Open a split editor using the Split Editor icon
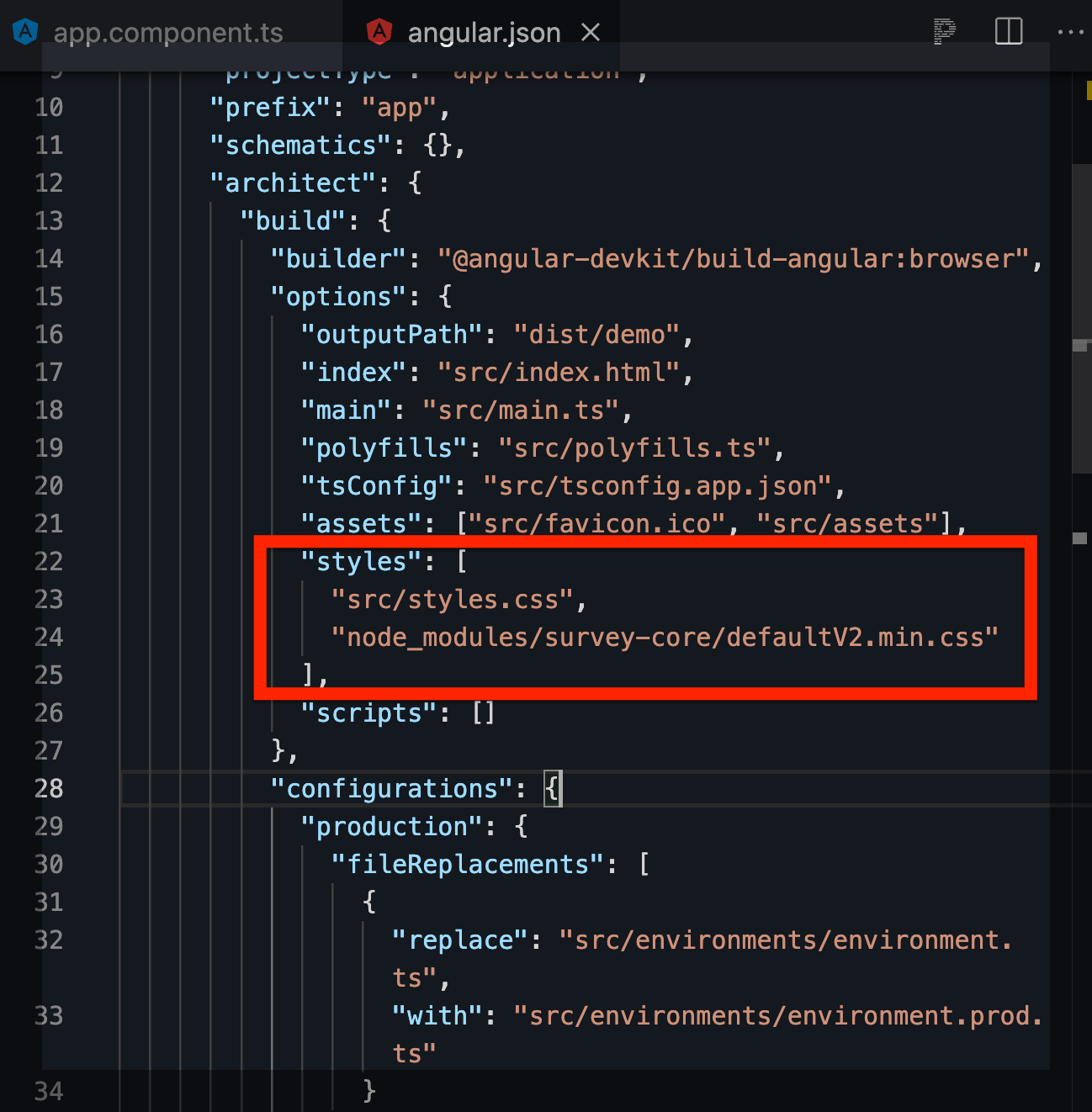Image resolution: width=1092 pixels, height=1112 pixels. 1007,30
